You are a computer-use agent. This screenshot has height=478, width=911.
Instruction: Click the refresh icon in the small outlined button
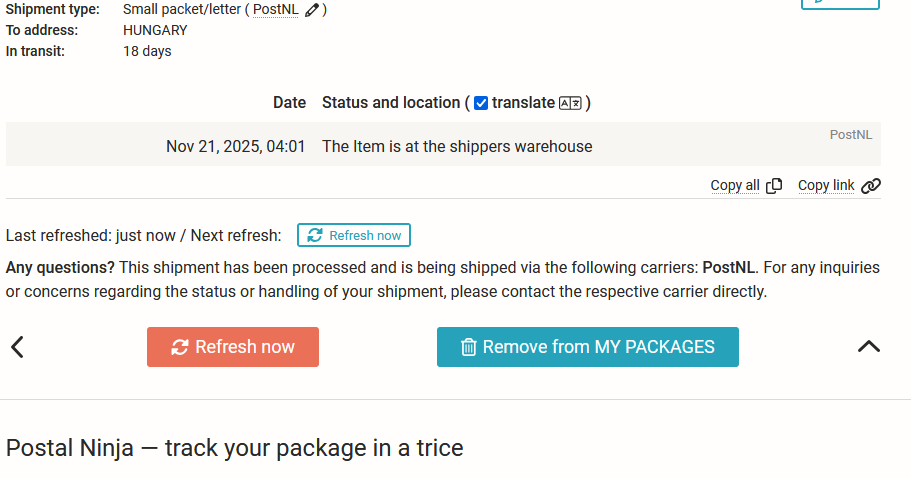pos(315,236)
